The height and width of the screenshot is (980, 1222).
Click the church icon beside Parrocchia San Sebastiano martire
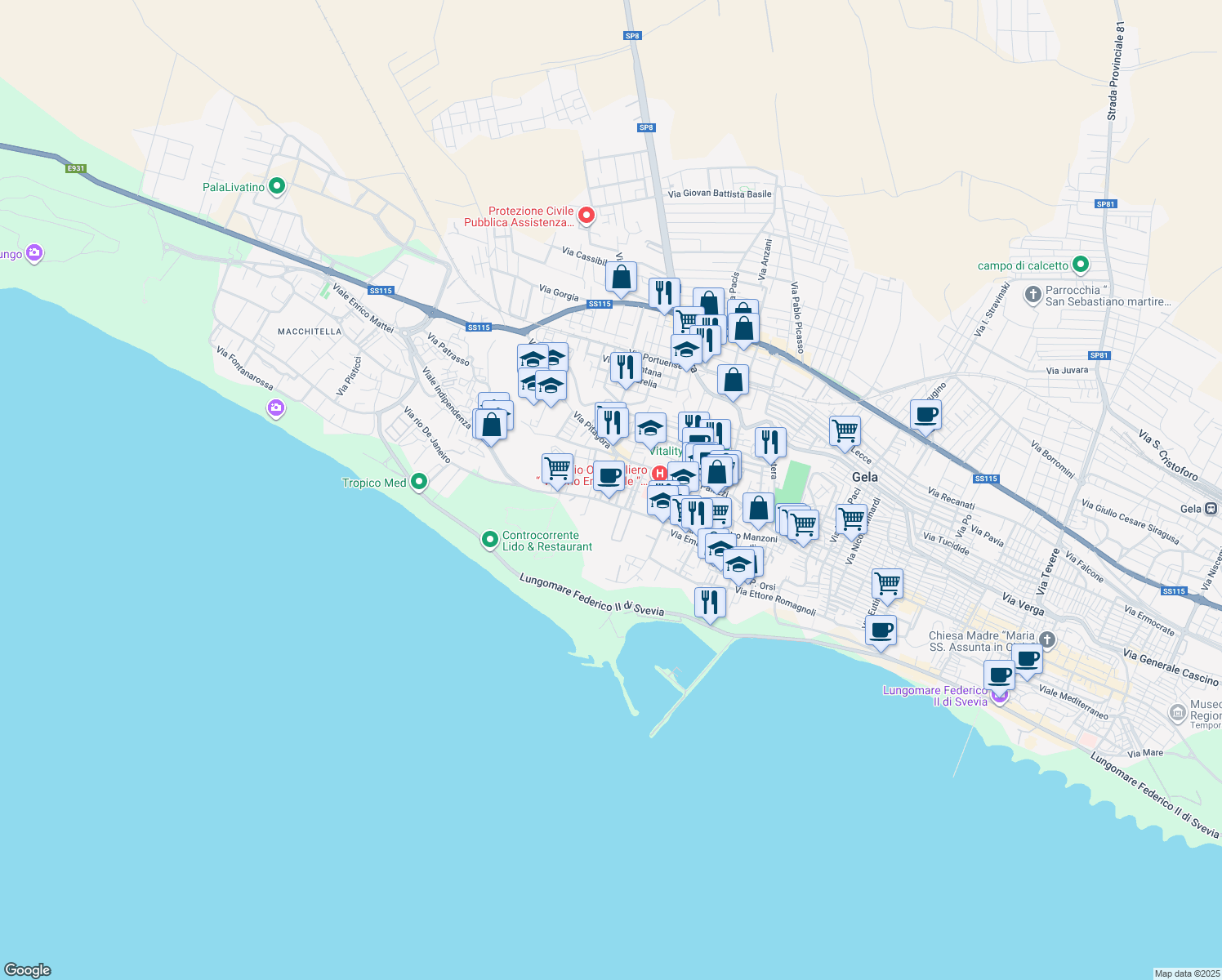[x=1032, y=296]
